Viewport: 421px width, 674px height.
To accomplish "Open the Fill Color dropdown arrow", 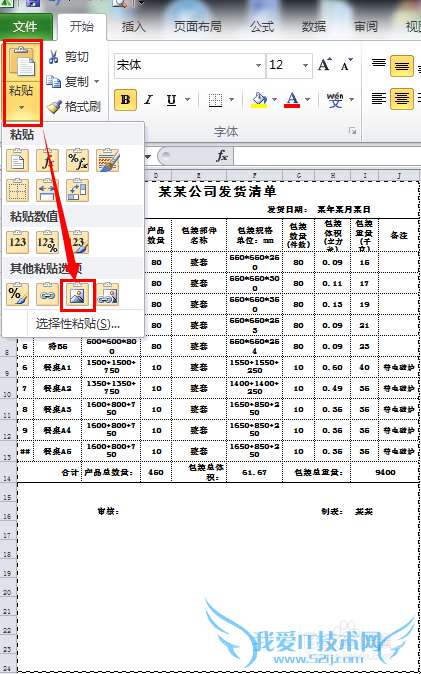I will pyautogui.click(x=274, y=100).
